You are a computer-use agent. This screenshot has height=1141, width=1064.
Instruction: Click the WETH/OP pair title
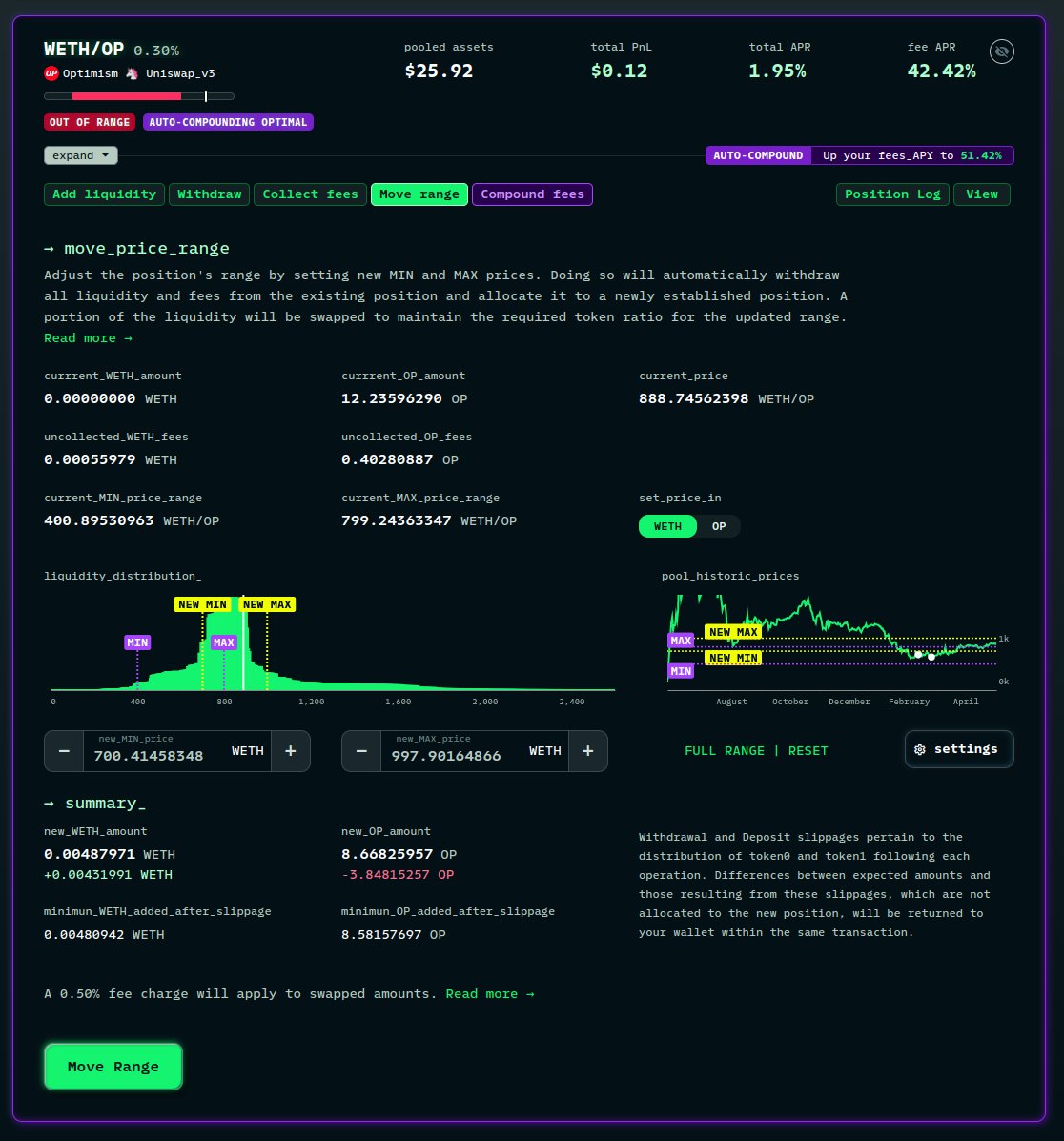[84, 50]
